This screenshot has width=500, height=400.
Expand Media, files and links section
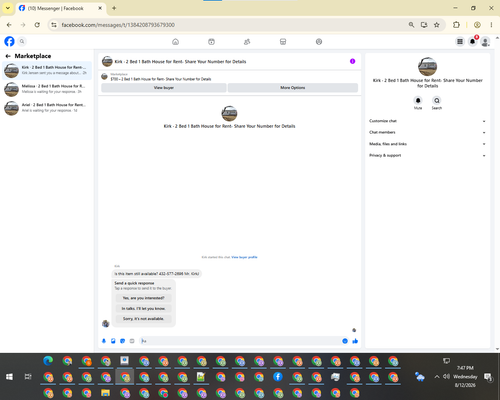tap(427, 144)
